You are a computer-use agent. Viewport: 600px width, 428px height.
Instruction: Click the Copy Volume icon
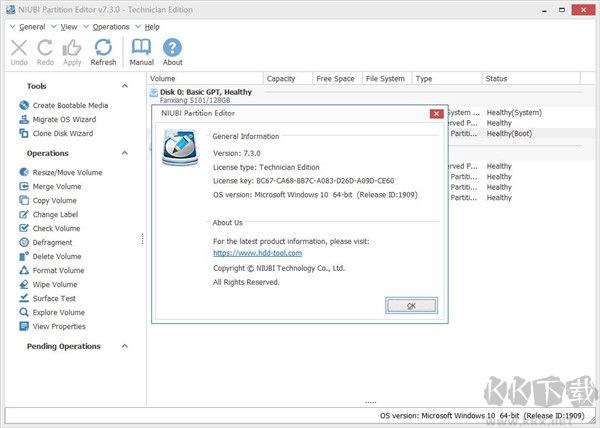[24, 200]
